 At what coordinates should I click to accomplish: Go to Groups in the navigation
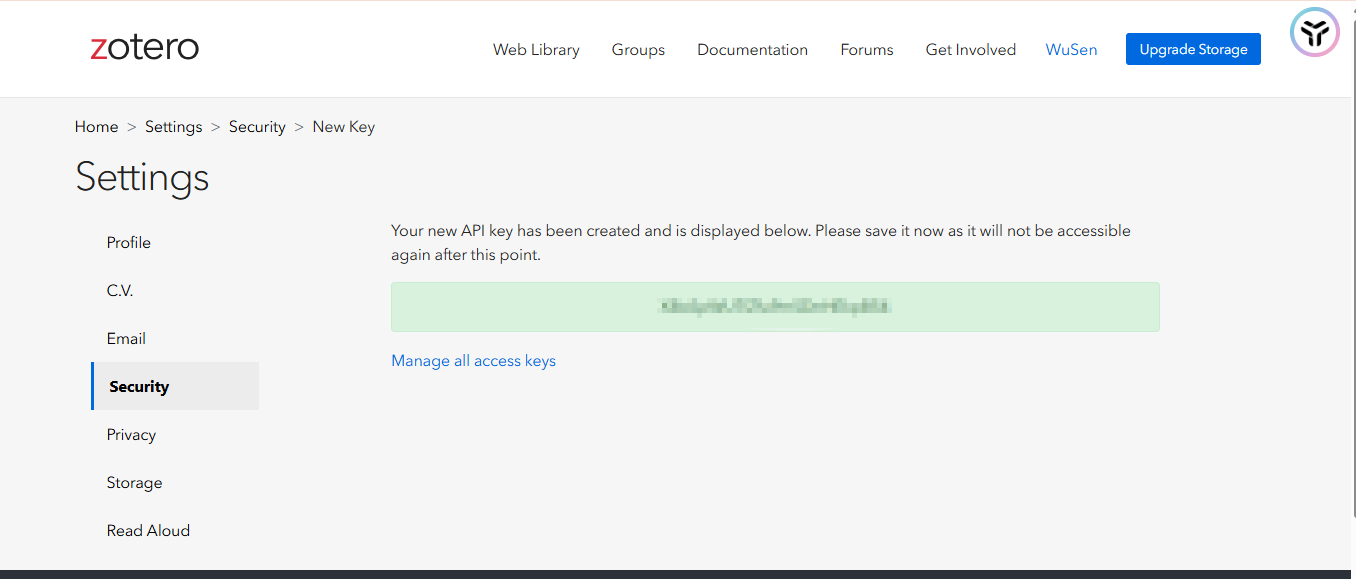(x=638, y=49)
